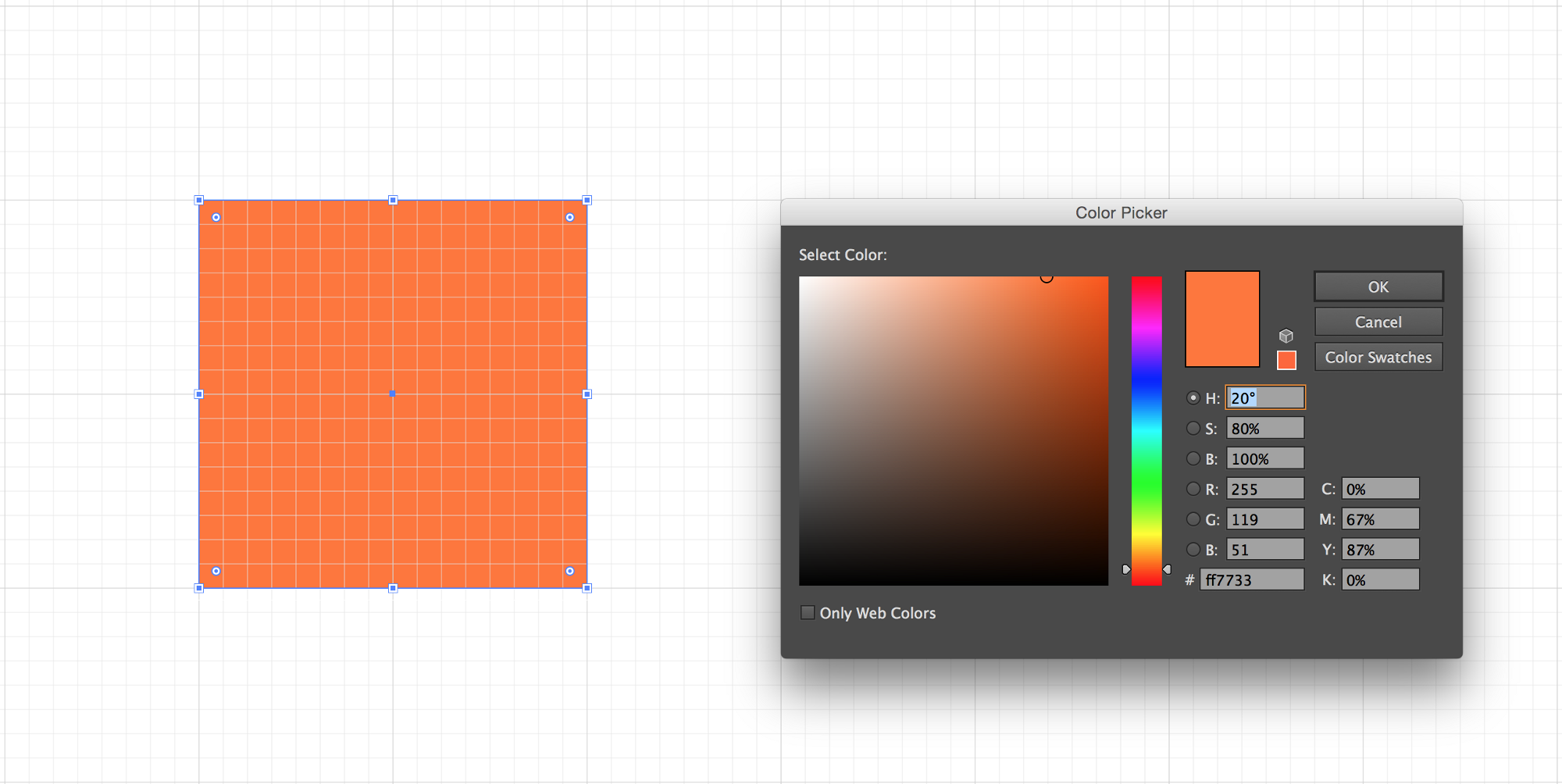
Task: Enable the Only Web Colors checkbox
Action: 808,613
